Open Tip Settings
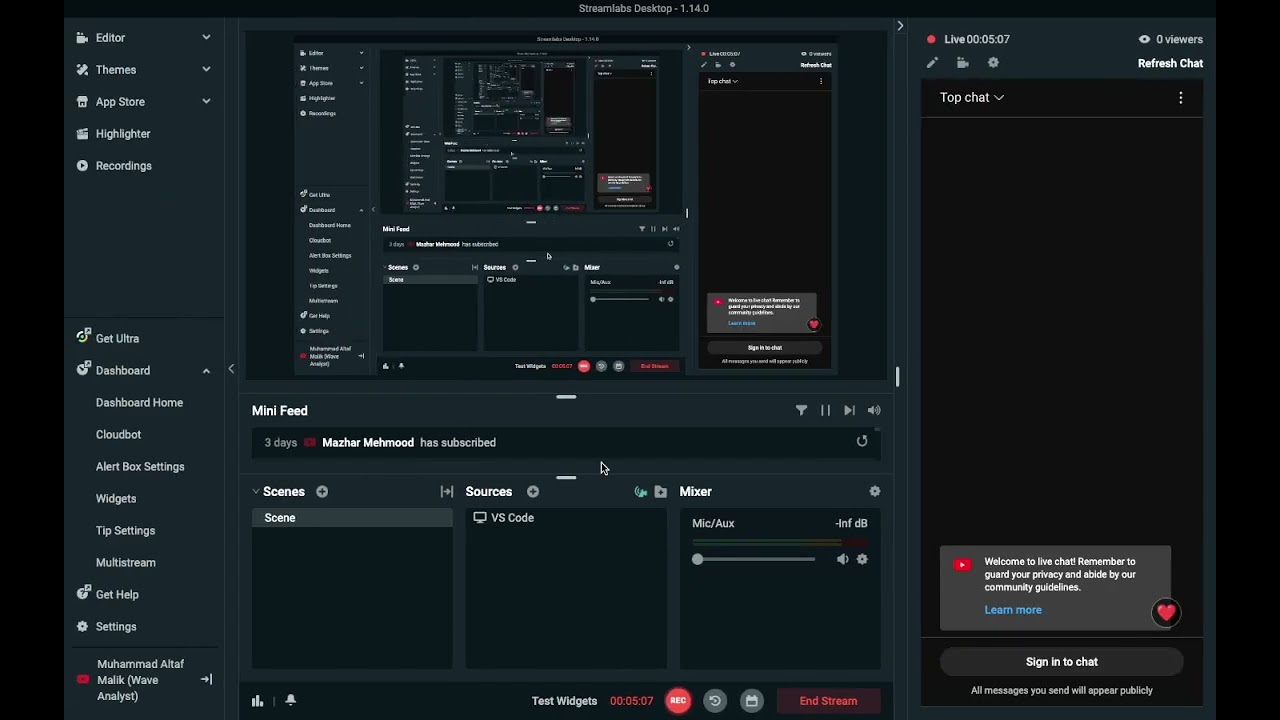Screen dimensions: 1280x720 125,531
